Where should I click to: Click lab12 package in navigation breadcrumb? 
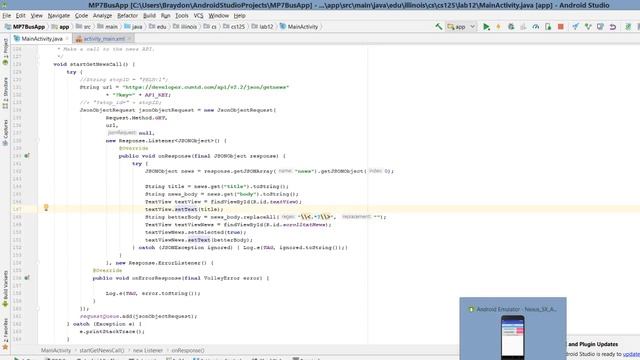point(262,27)
